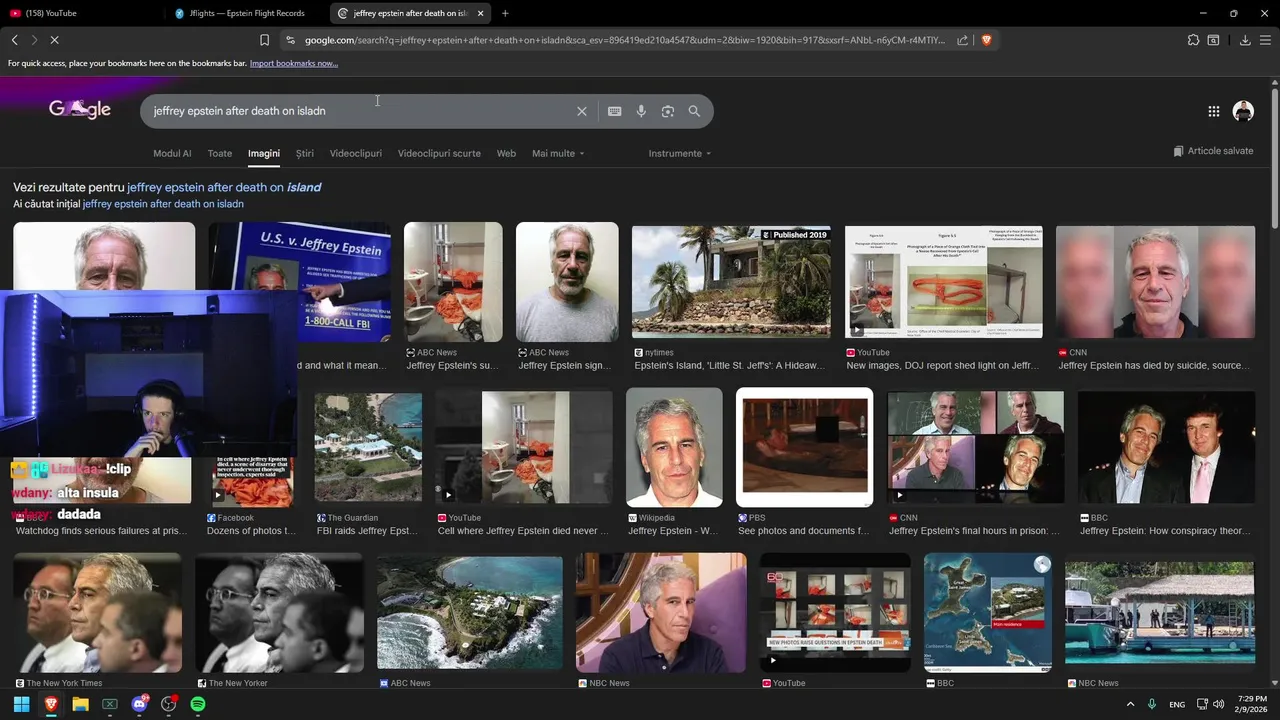Switch to the YouTube browser tab
1280x720 pixels.
(80, 13)
